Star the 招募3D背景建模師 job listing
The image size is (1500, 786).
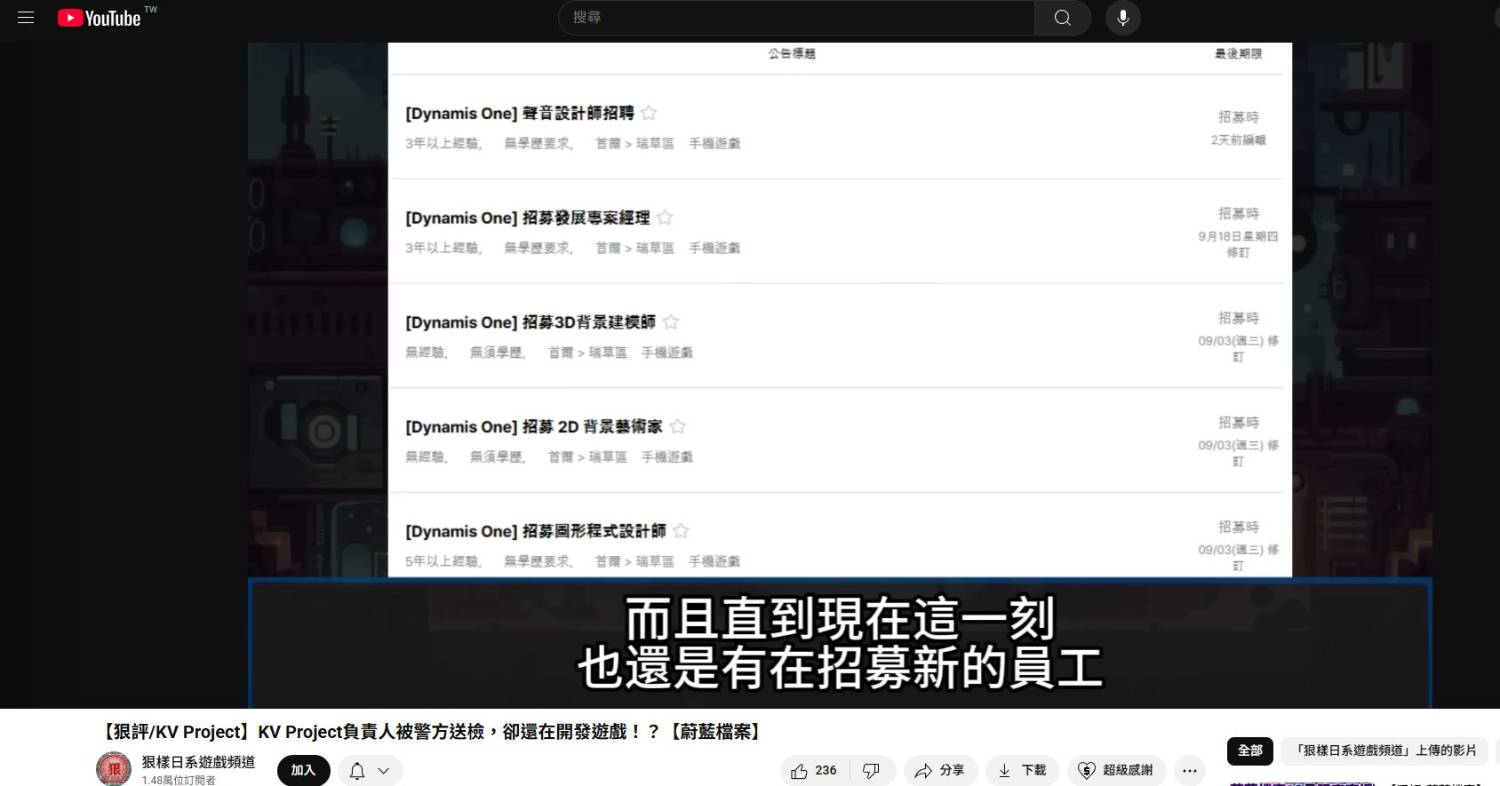click(671, 322)
